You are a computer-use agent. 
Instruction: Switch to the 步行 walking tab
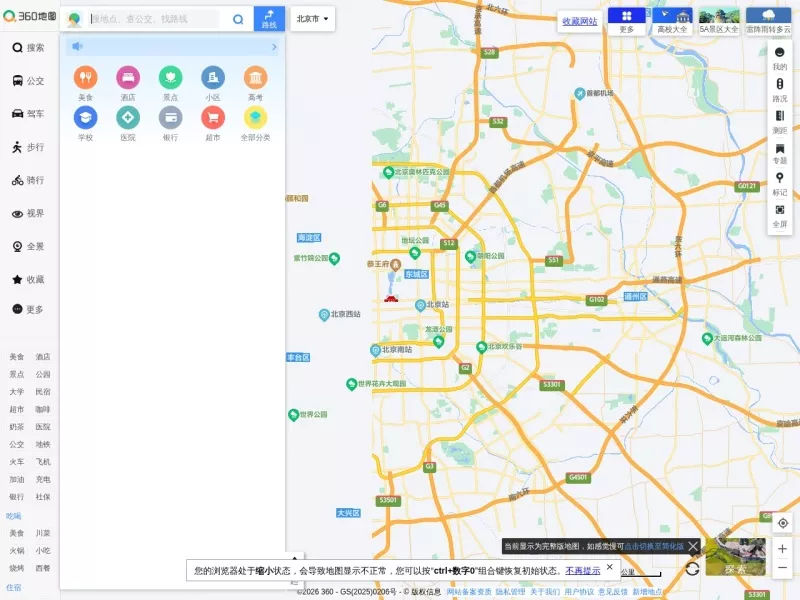pos(28,147)
